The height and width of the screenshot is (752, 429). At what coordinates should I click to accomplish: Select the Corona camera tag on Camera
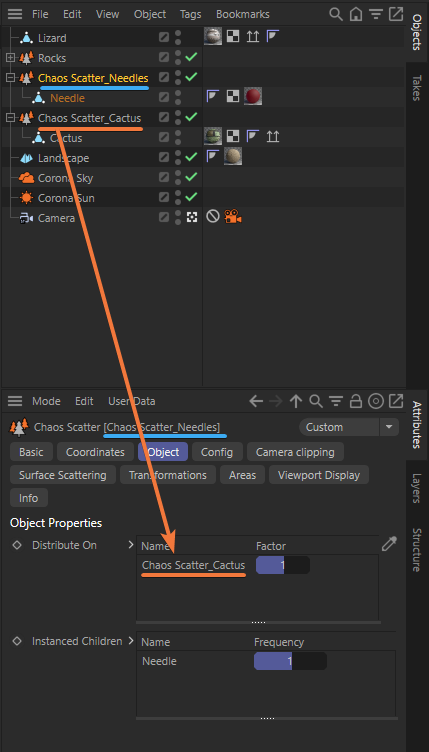[233, 216]
